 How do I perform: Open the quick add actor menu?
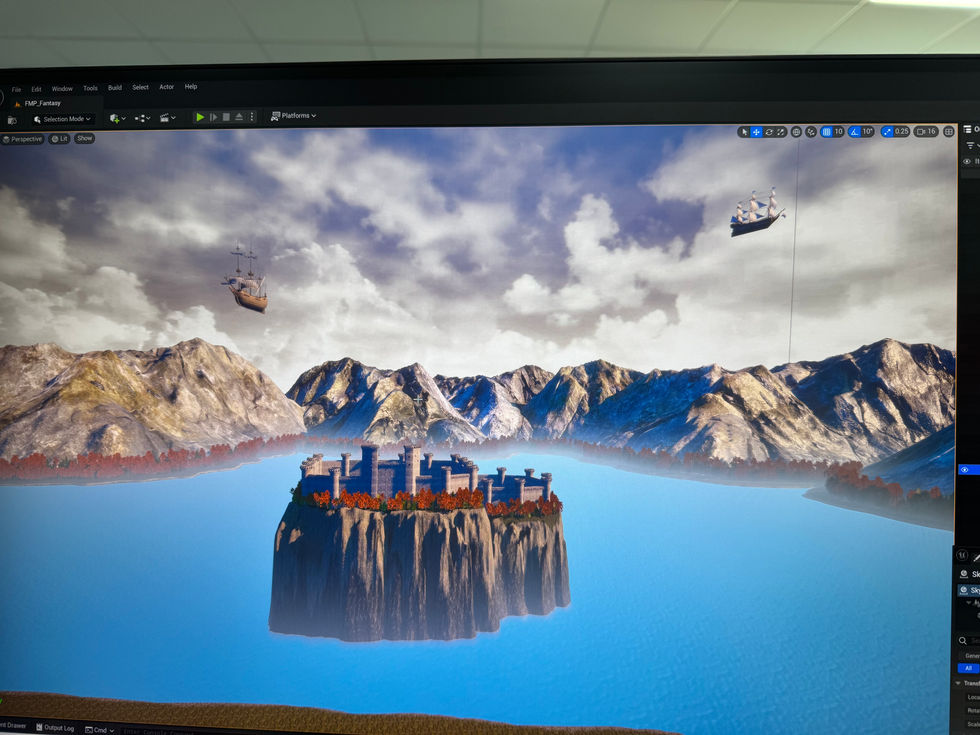[118, 118]
